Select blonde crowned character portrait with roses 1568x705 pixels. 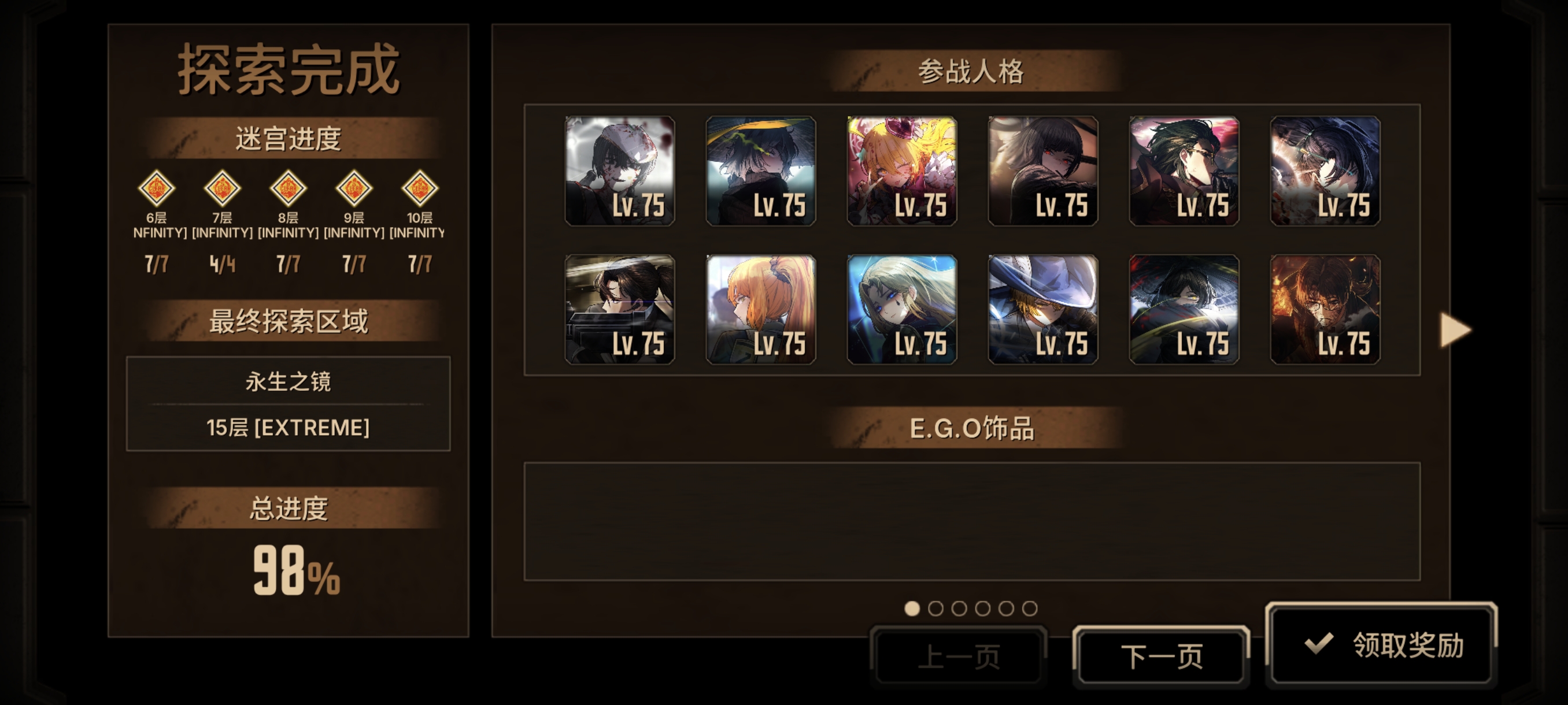[x=901, y=171]
